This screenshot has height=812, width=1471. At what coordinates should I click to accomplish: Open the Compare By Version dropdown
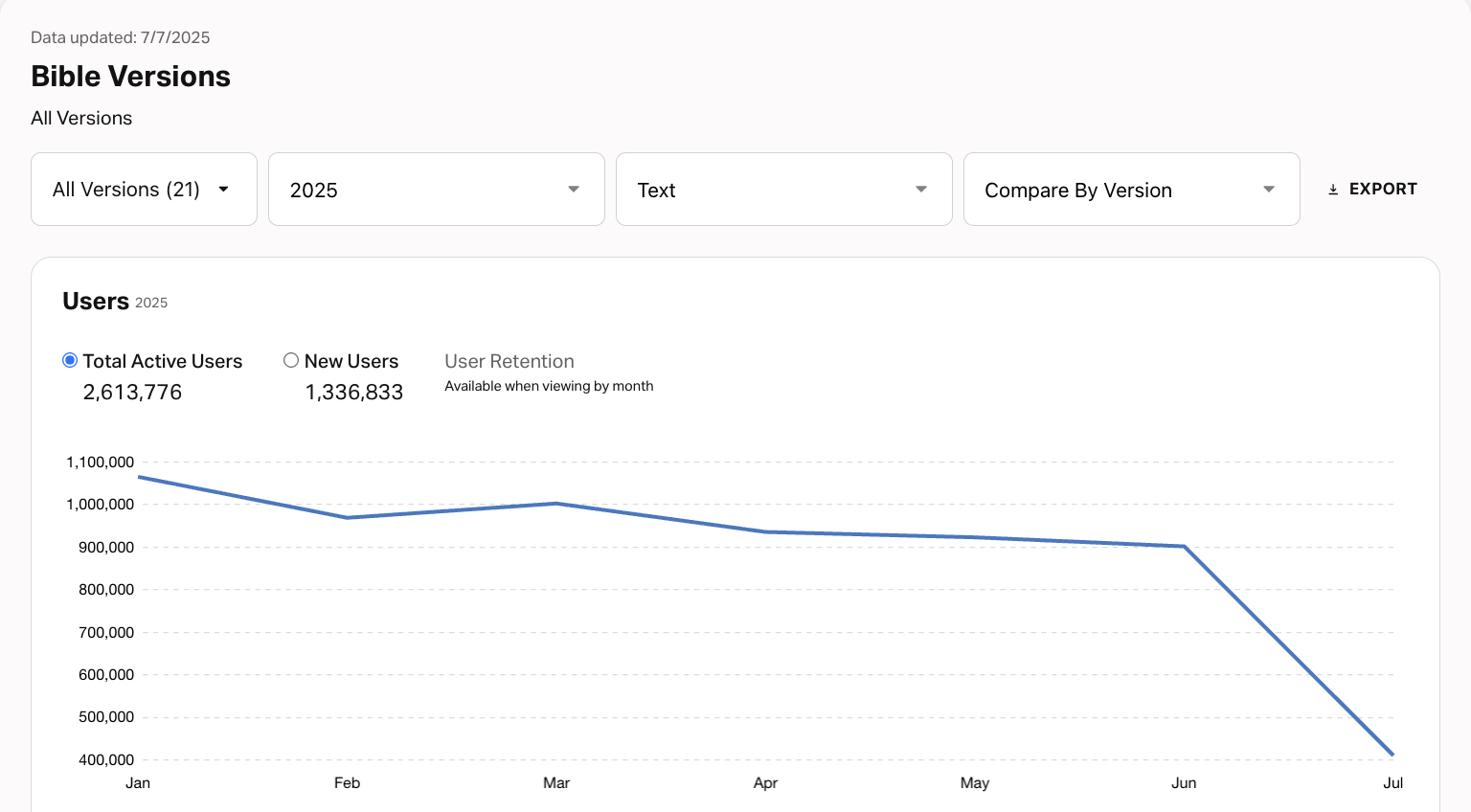(1132, 190)
